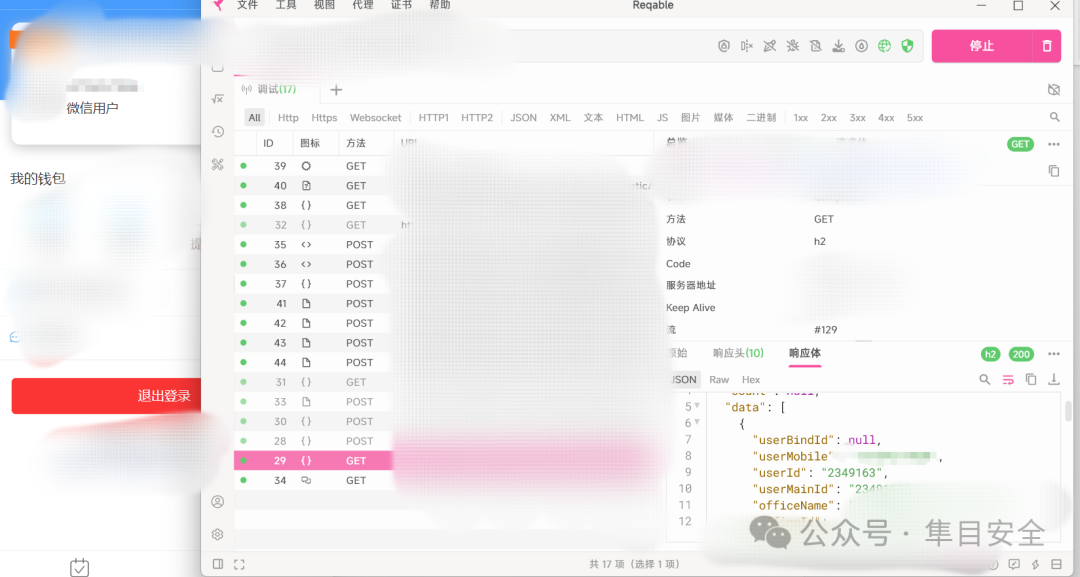Sort by the 方法 column header

point(356,143)
